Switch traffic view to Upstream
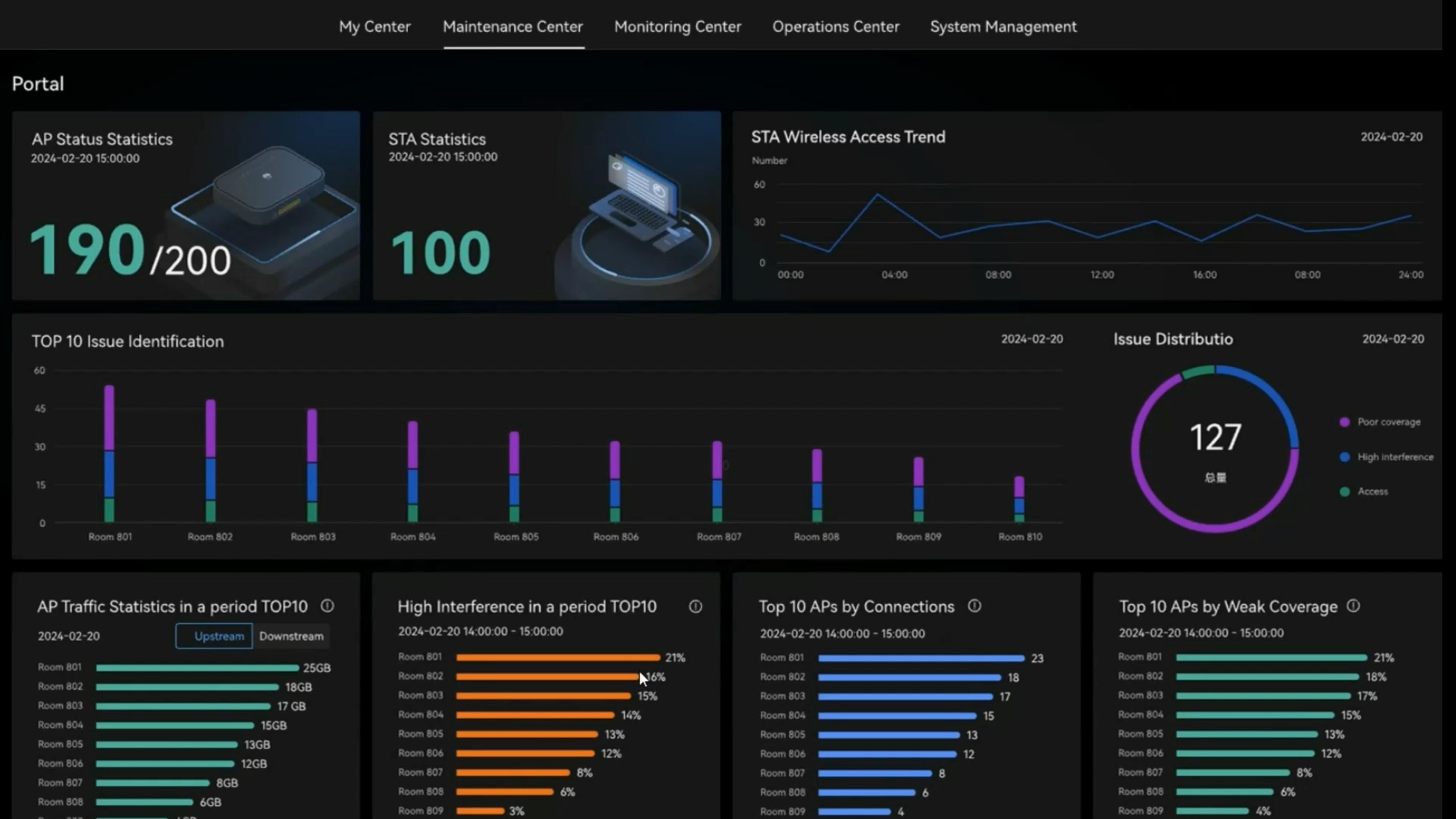The width and height of the screenshot is (1456, 819). (x=218, y=636)
